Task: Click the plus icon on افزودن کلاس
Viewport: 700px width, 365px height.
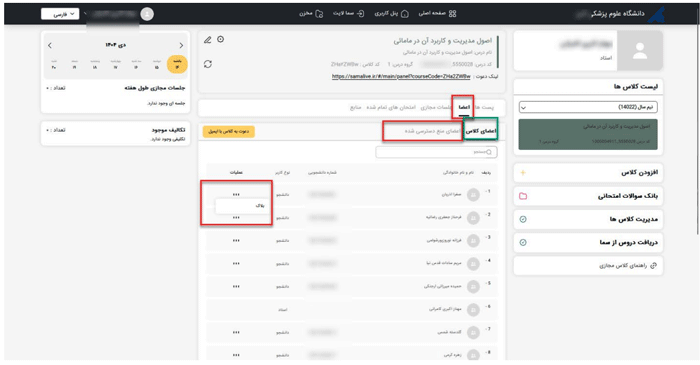Action: pyautogui.click(x=523, y=173)
